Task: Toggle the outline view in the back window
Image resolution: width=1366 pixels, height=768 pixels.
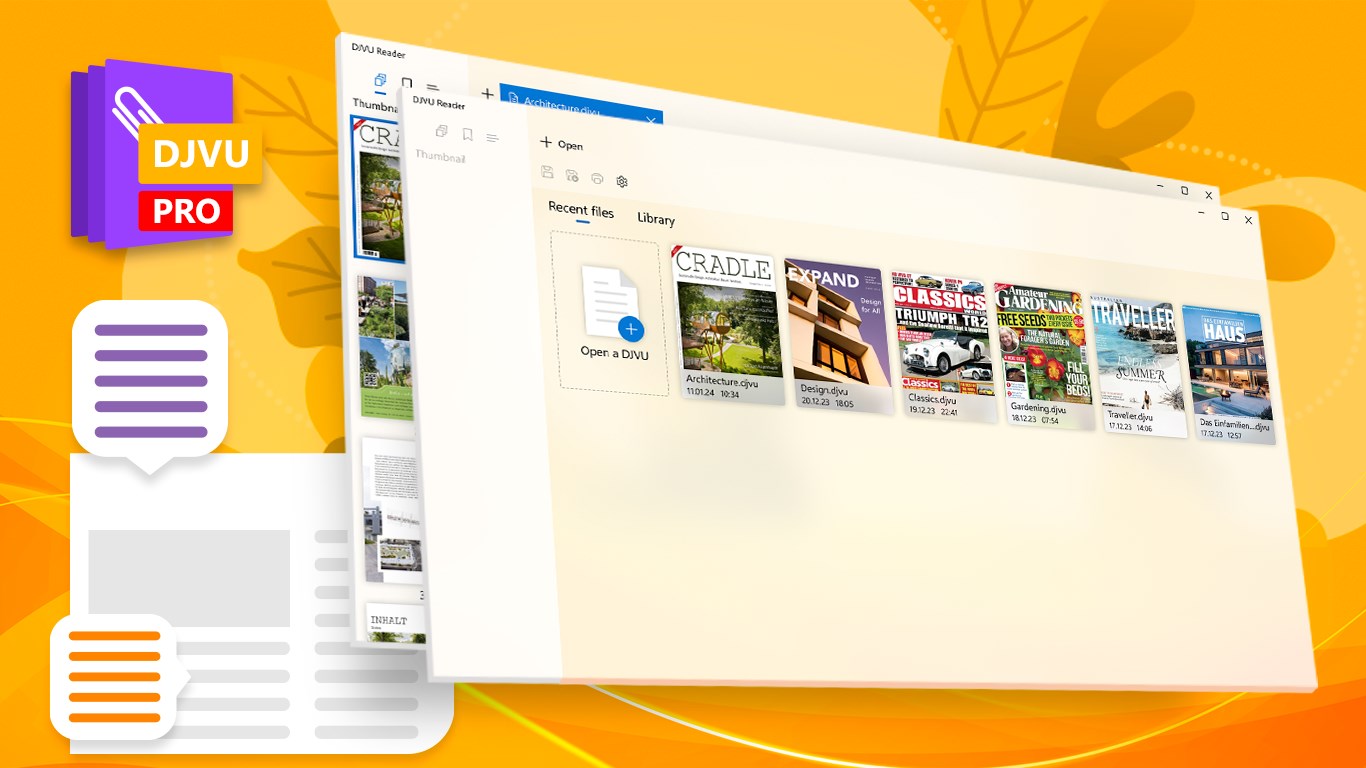Action: (432, 86)
